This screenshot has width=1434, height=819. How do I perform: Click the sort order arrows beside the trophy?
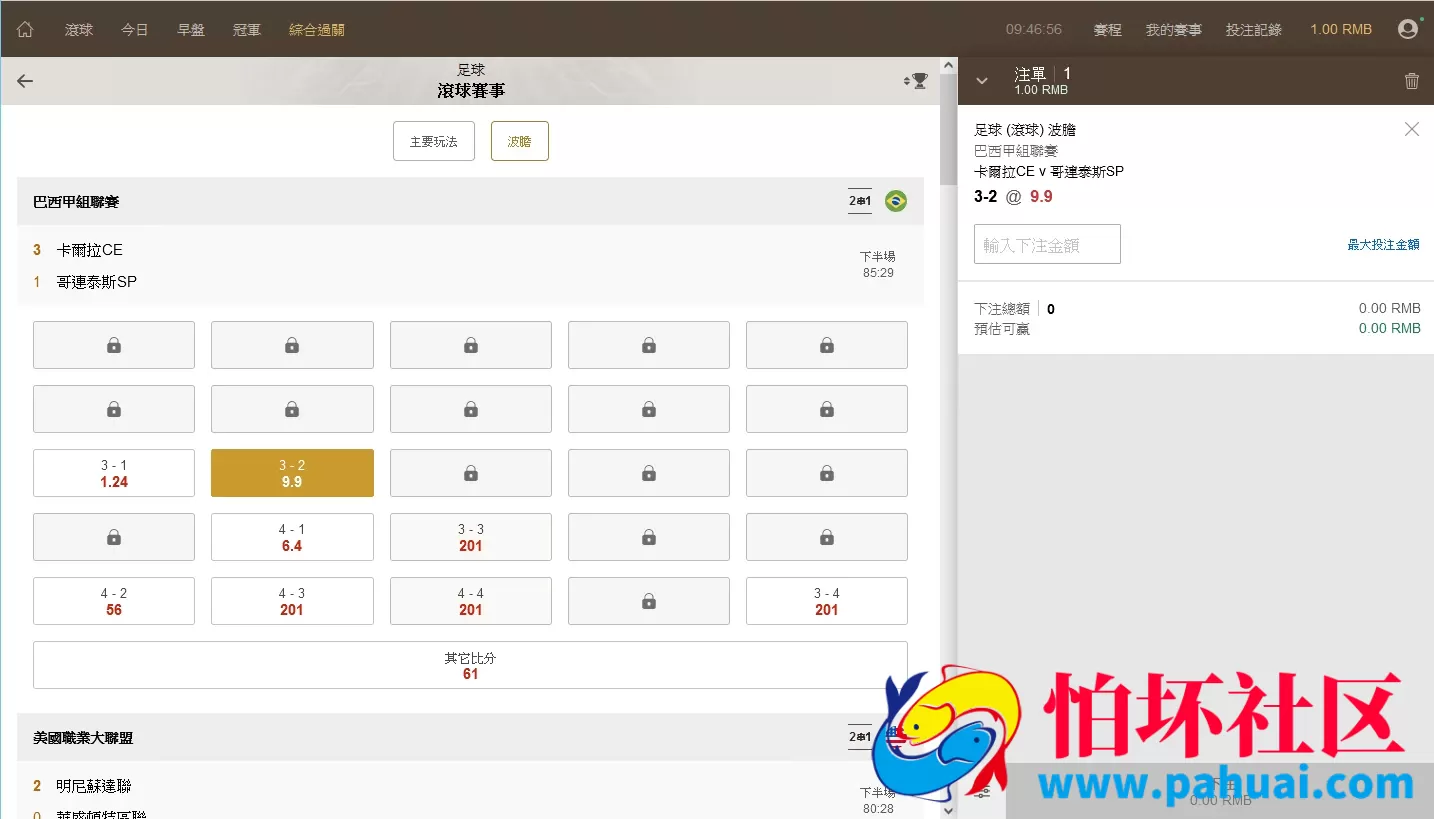point(907,81)
